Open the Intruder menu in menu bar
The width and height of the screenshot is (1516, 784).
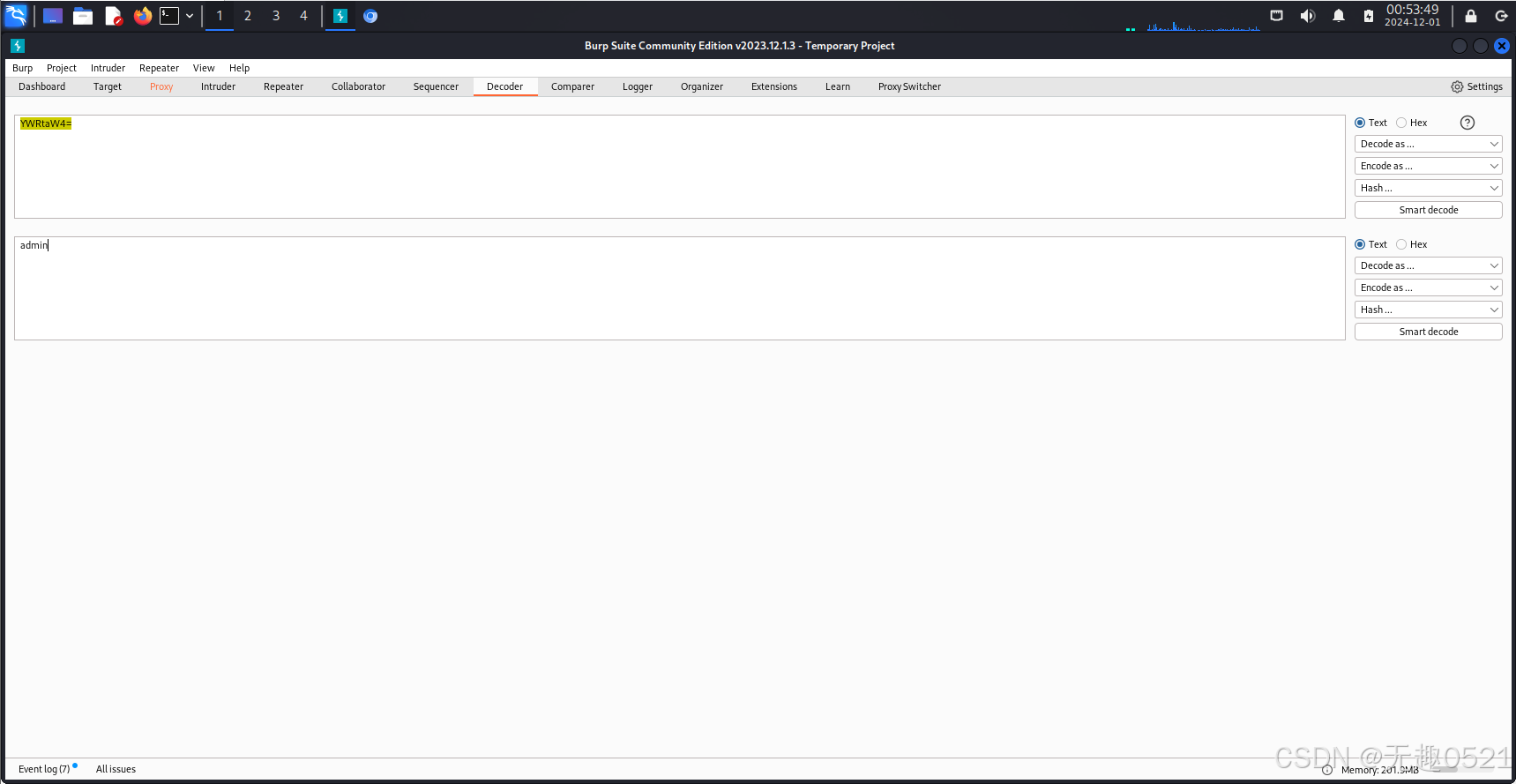tap(108, 68)
